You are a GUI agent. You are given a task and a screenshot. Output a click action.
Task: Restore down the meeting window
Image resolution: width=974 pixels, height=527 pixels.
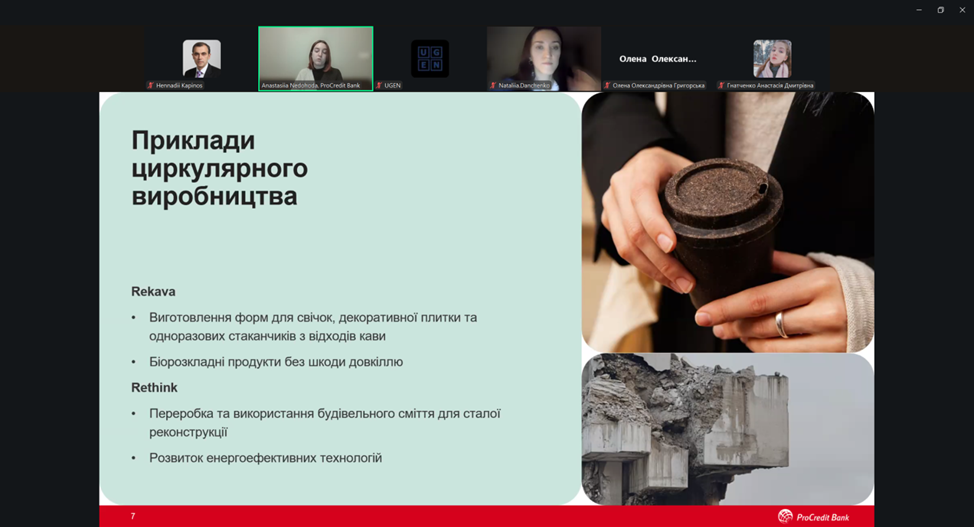[940, 10]
